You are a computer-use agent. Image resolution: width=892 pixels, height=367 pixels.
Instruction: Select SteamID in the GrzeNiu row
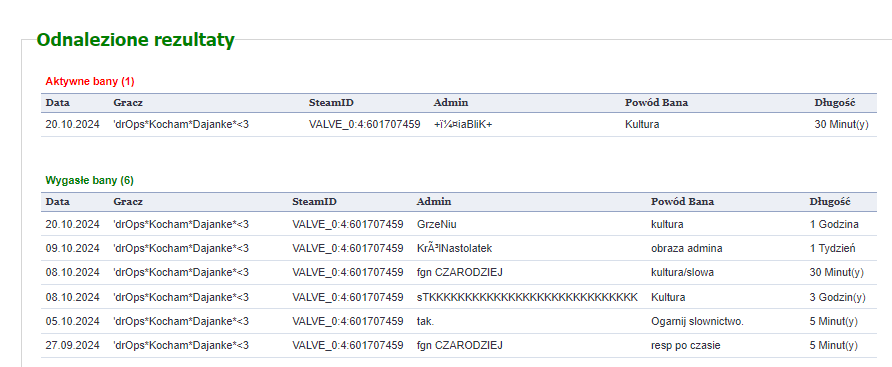pyautogui.click(x=348, y=224)
